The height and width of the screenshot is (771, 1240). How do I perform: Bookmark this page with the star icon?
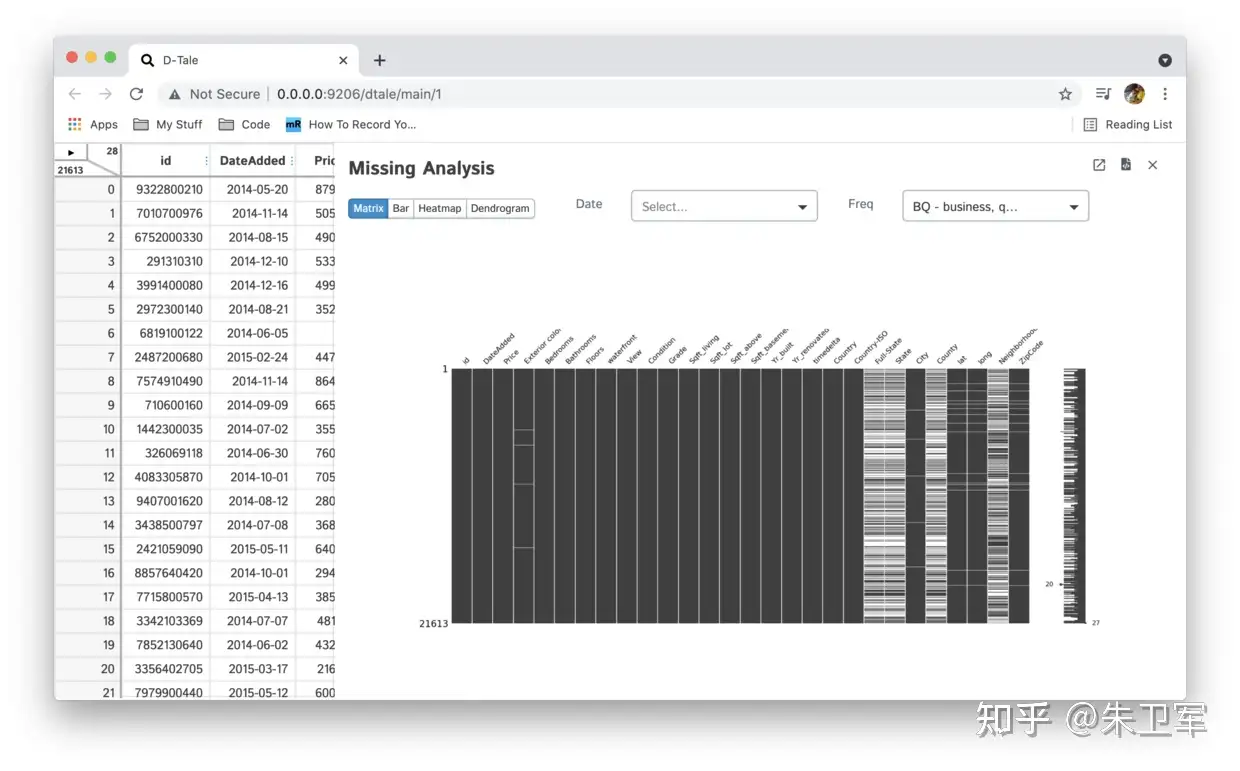coord(1065,94)
